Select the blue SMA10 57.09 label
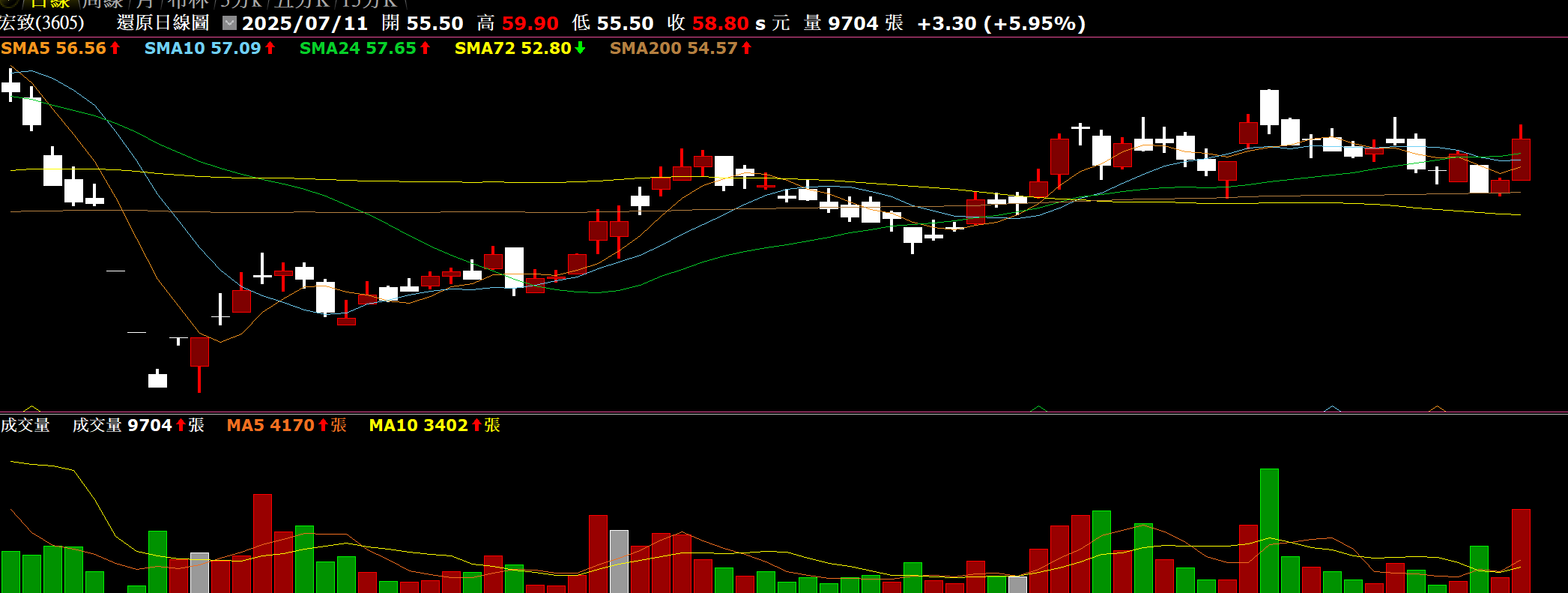The image size is (1568, 593). tap(202, 48)
